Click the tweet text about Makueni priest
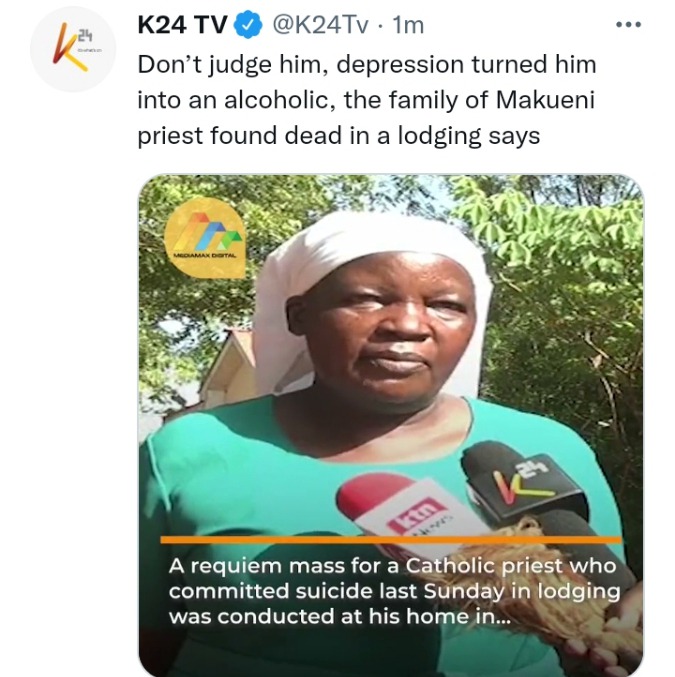 point(367,100)
